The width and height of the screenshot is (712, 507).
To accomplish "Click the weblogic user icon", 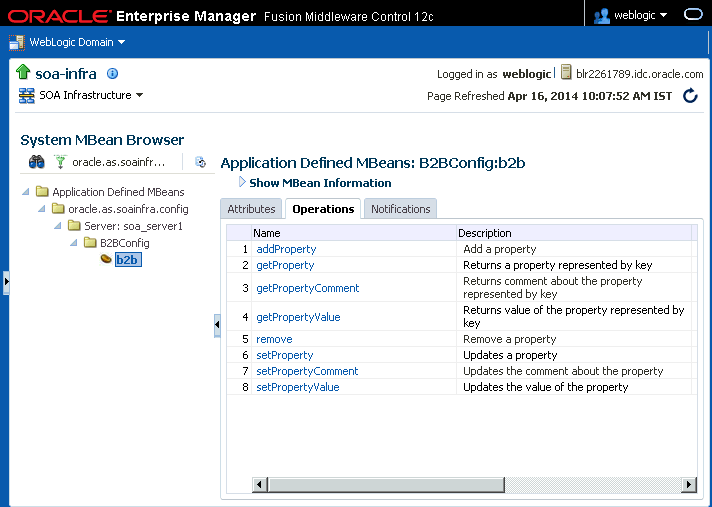I will pyautogui.click(x=602, y=16).
